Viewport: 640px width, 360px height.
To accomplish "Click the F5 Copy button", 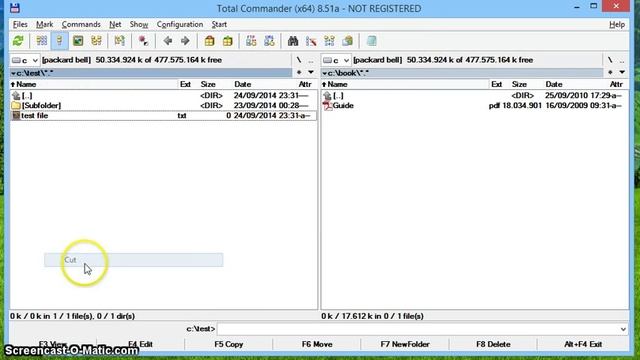I will pos(229,344).
